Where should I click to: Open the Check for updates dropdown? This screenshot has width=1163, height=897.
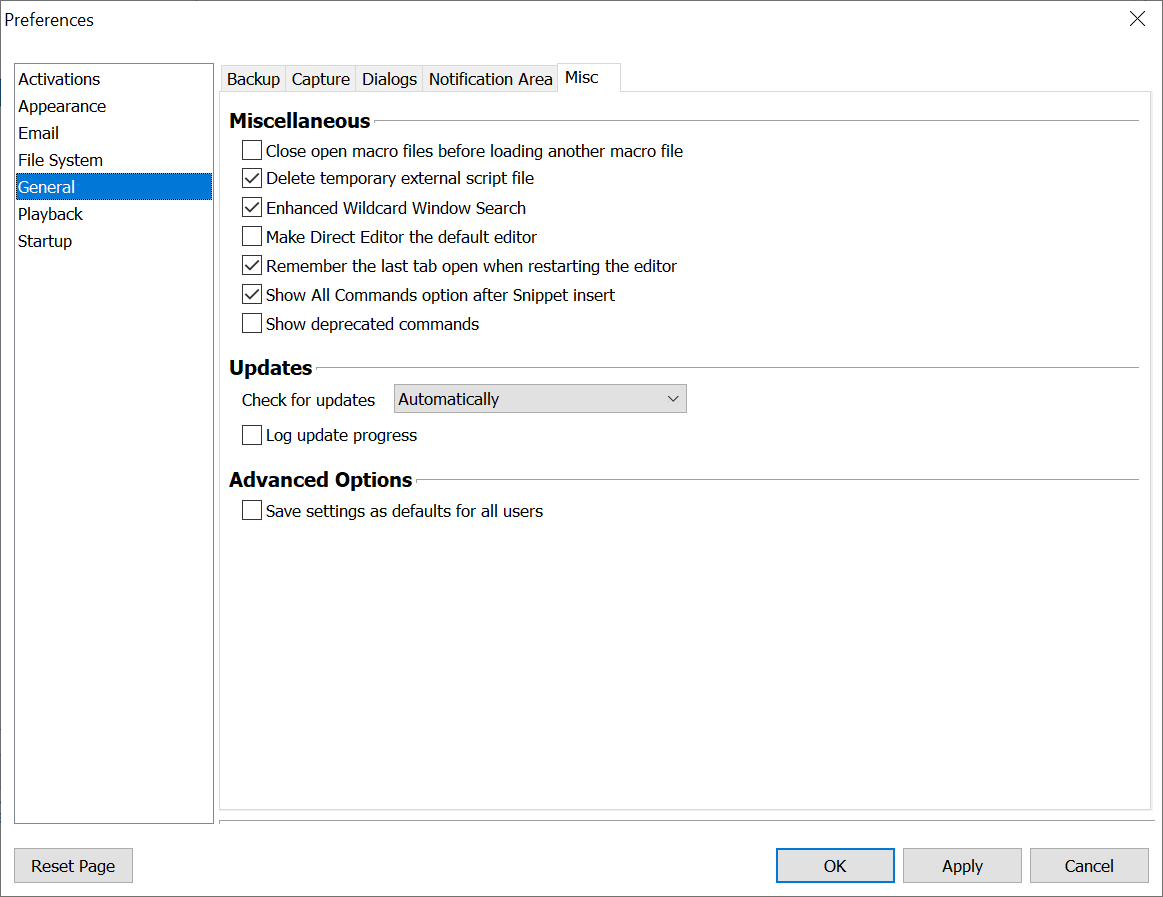(x=540, y=399)
